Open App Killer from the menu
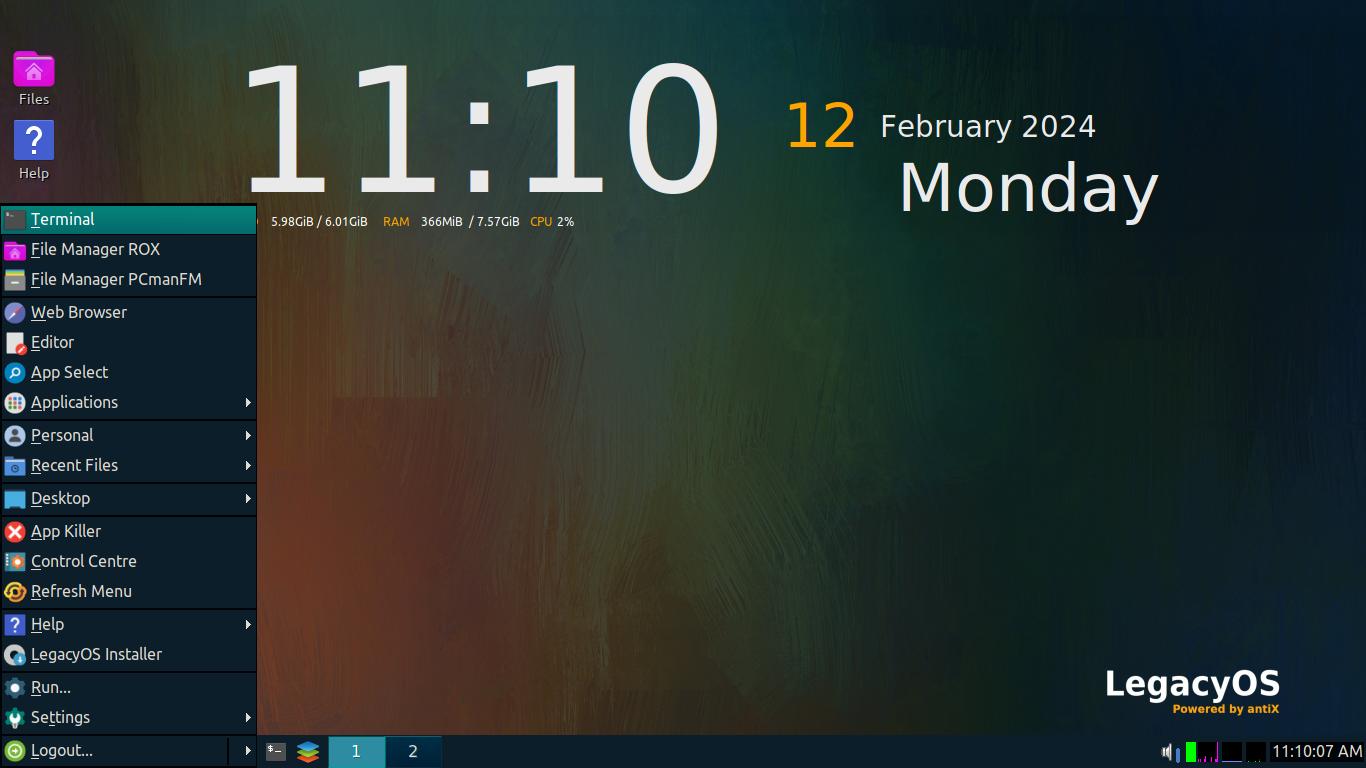Screen dimensions: 1366x768 pos(129,531)
